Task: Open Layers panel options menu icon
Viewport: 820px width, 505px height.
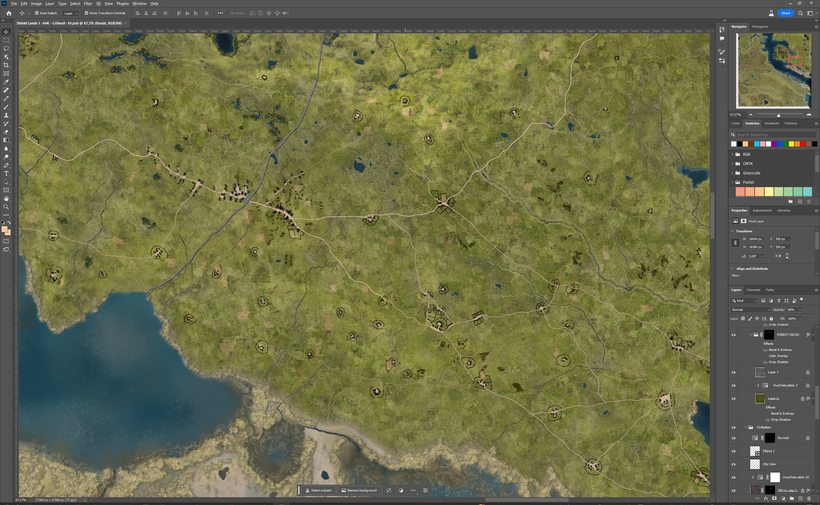Action: tap(816, 290)
